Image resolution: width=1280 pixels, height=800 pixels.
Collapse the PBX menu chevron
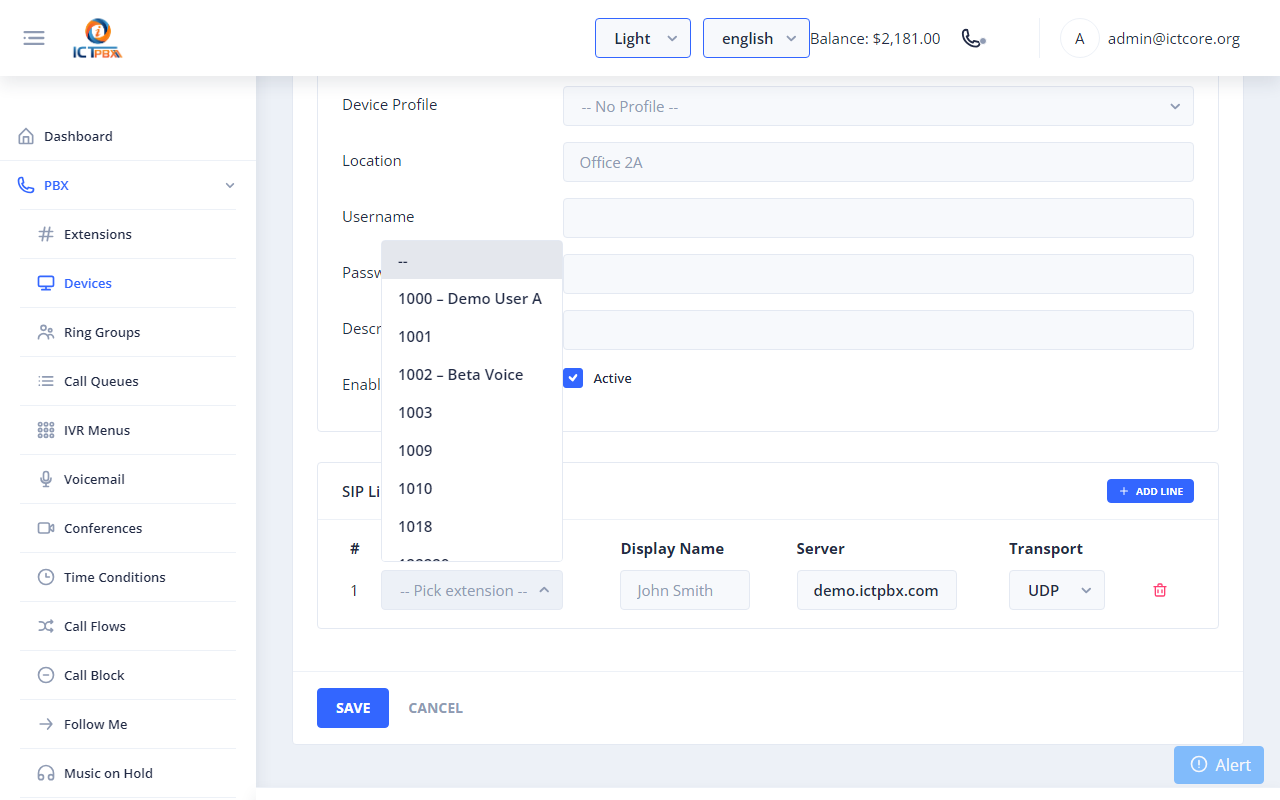(230, 186)
